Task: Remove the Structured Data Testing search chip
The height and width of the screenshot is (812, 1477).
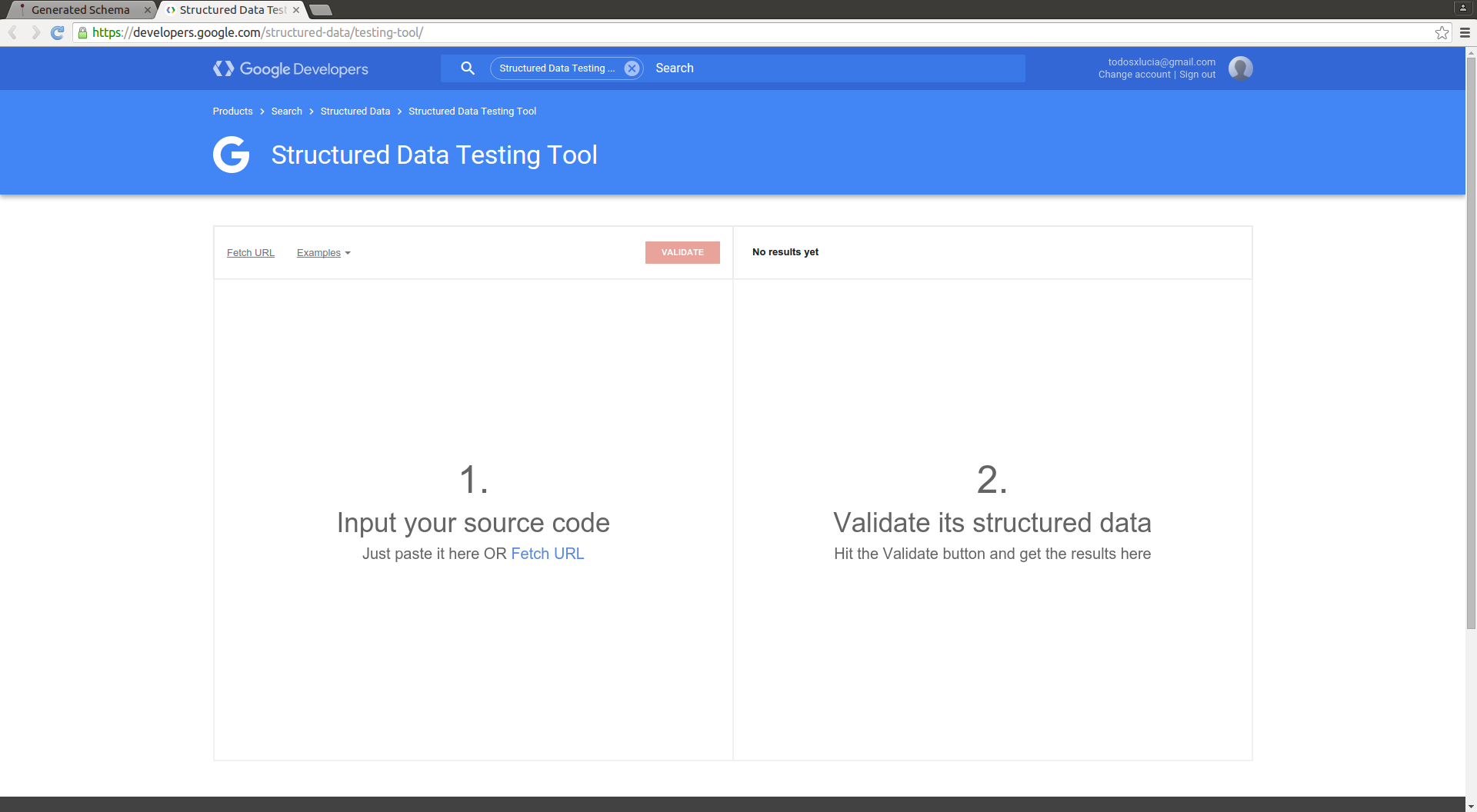Action: (632, 68)
